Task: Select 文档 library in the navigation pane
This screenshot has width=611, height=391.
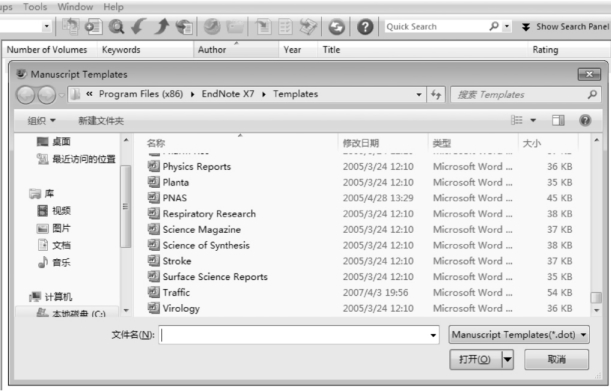Action: (53, 245)
